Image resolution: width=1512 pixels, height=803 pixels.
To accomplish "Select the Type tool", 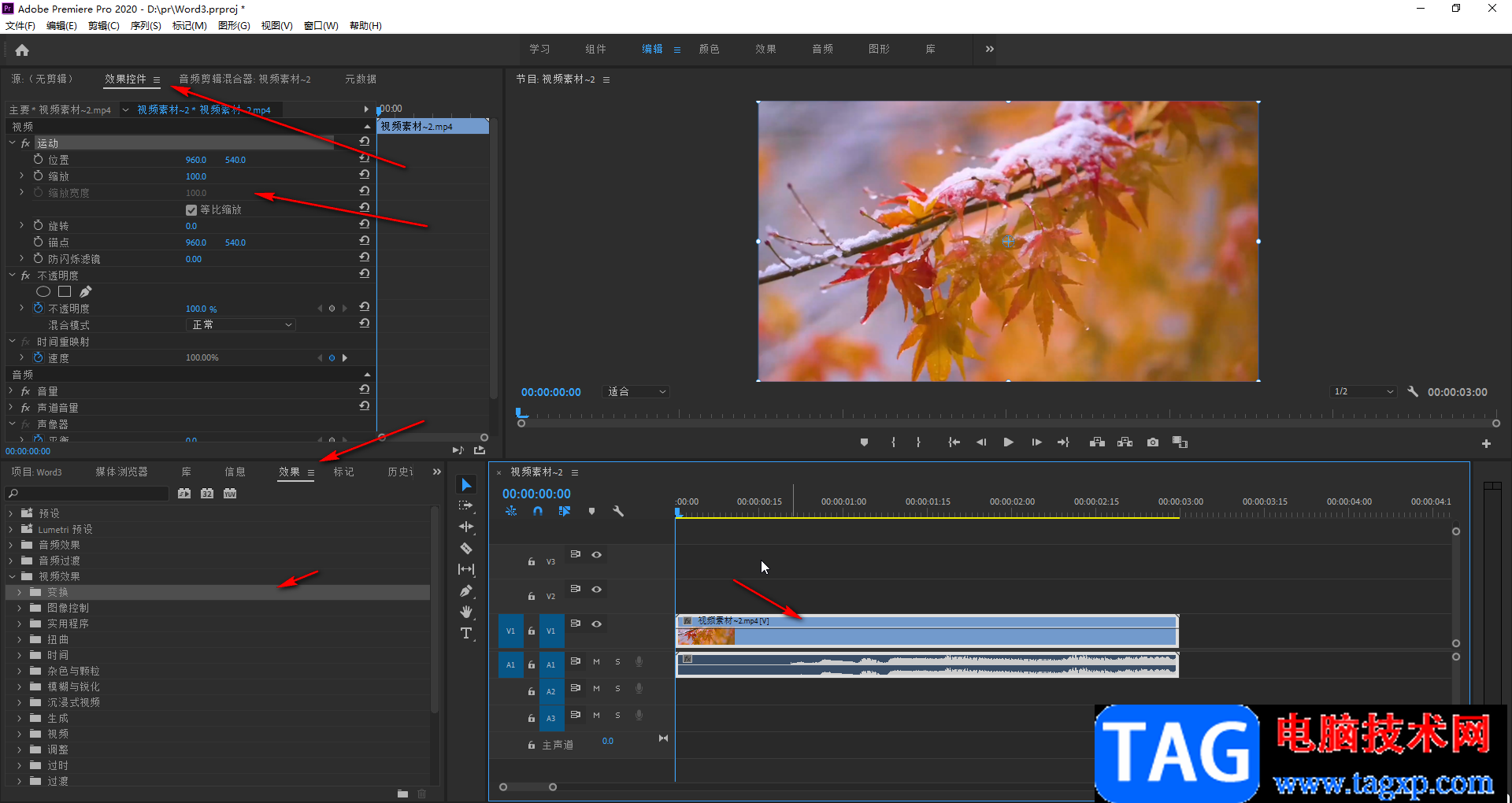I will click(466, 633).
